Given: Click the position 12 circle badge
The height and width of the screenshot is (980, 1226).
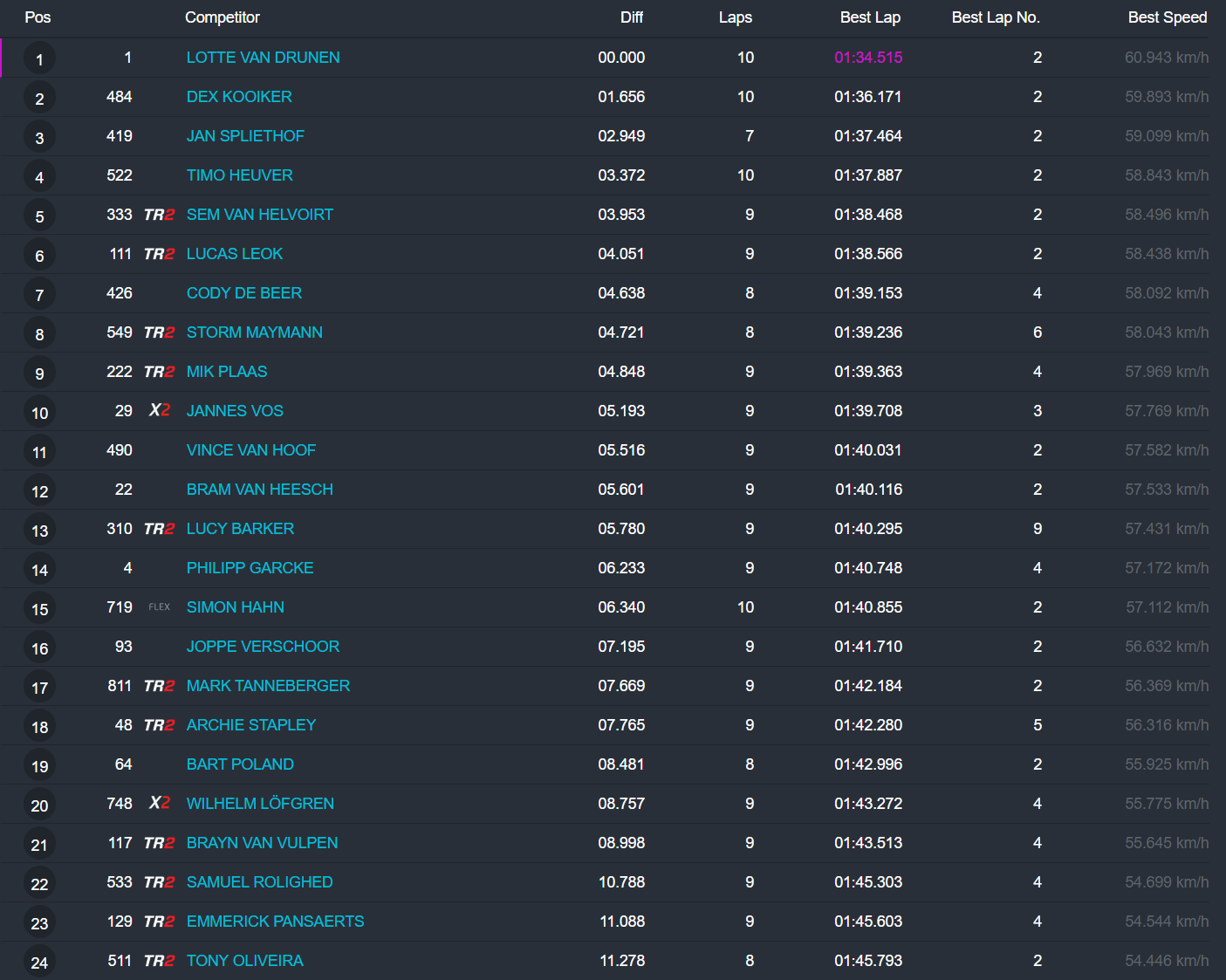Looking at the screenshot, I should pyautogui.click(x=39, y=491).
